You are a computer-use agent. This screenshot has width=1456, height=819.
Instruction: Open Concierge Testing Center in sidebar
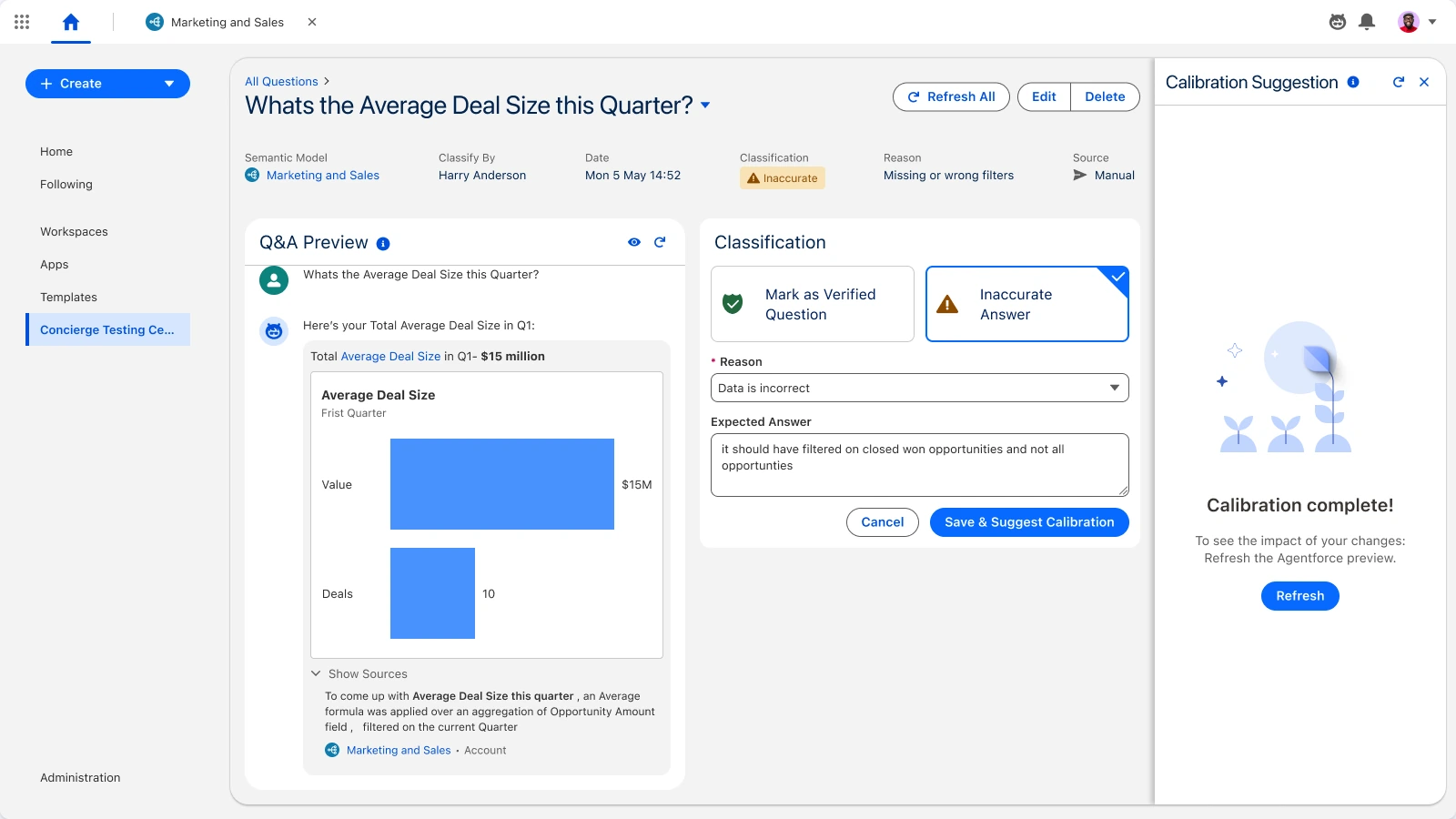pyautogui.click(x=108, y=329)
